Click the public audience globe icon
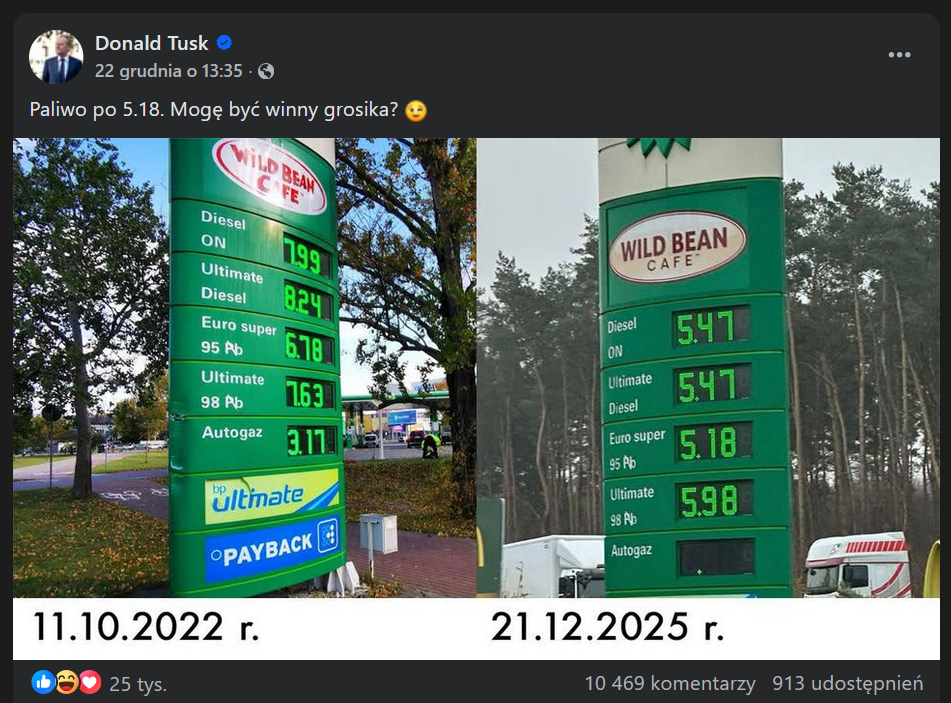Viewport: 951px width, 703px height. 266,71
